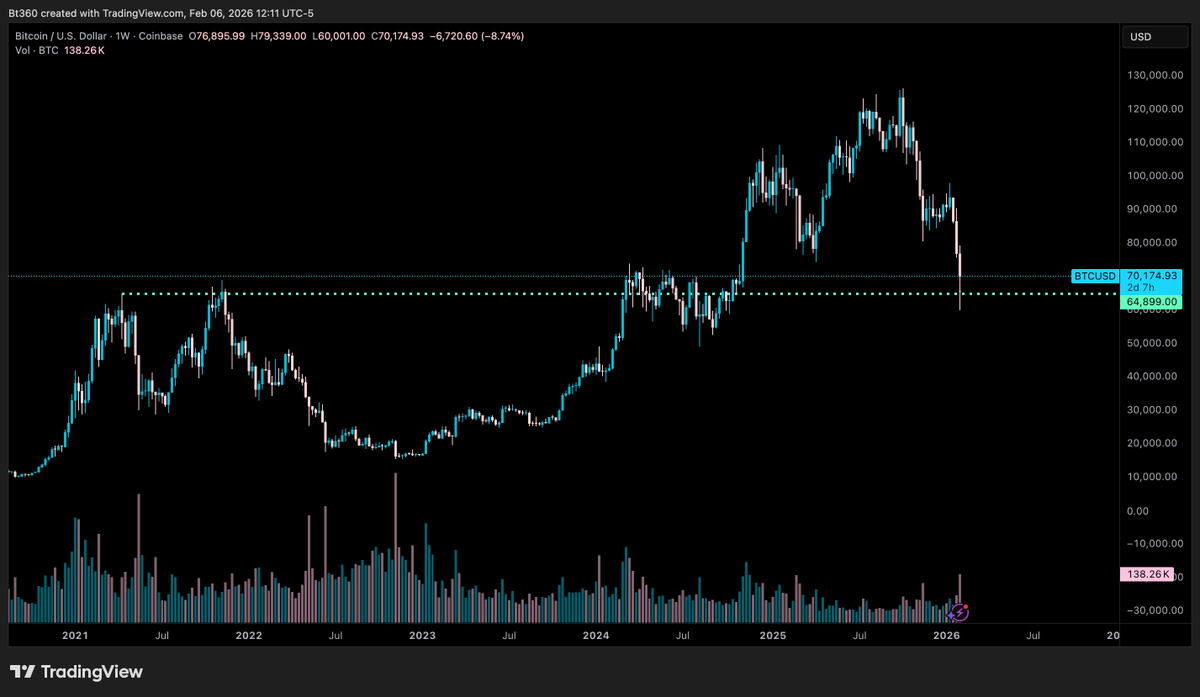Click the 2023 label on the time axis
1200x697 pixels.
[x=422, y=635]
